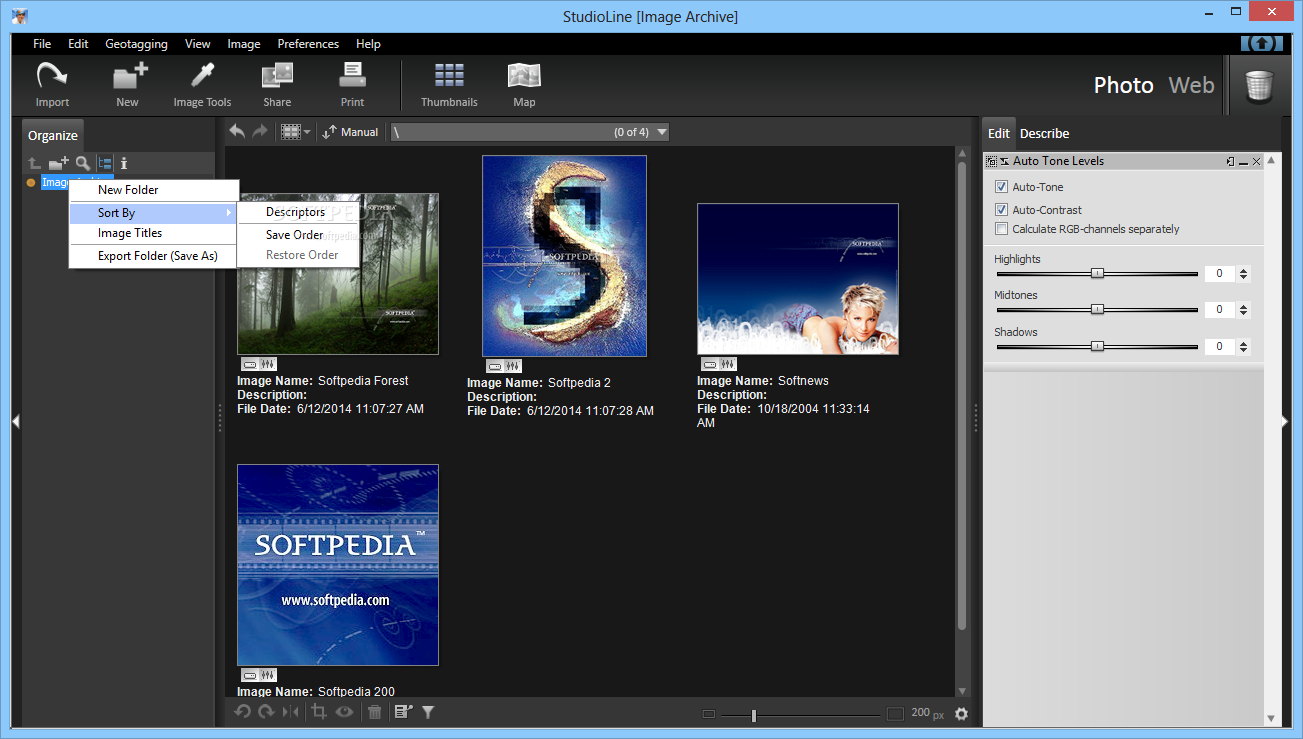Collapse the right panel with side arrow
Screen dimensions: 1303x739
click(x=1285, y=422)
